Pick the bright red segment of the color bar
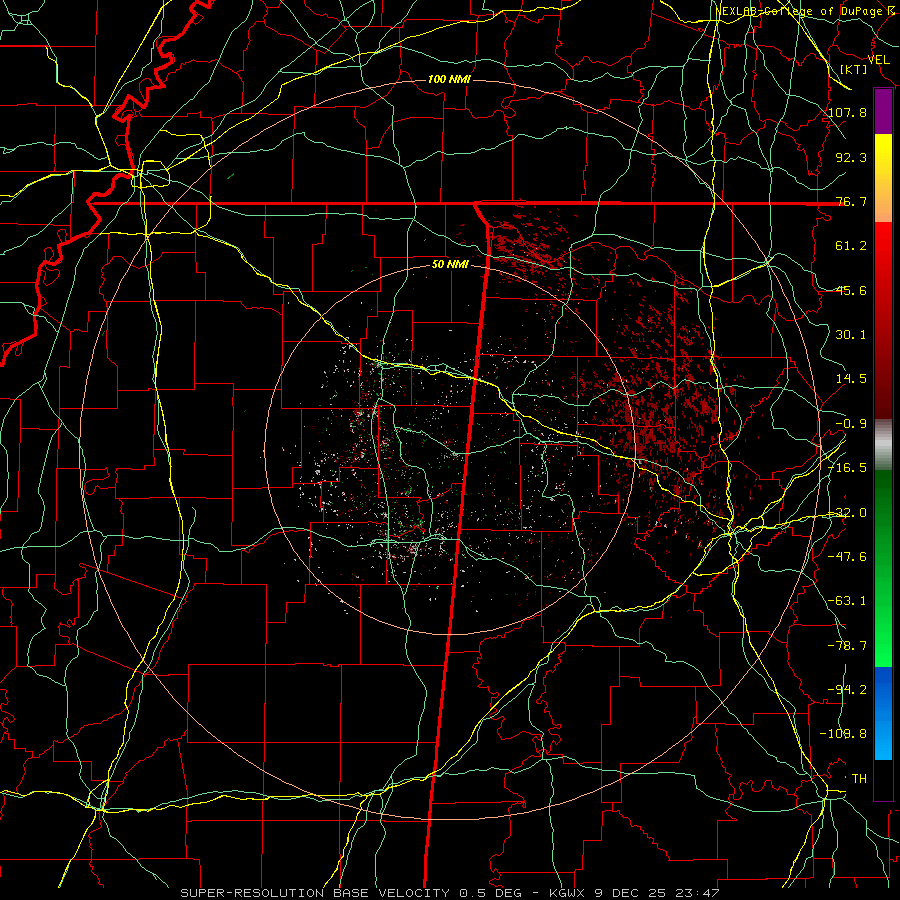Screen dimensions: 900x900 coord(883,244)
